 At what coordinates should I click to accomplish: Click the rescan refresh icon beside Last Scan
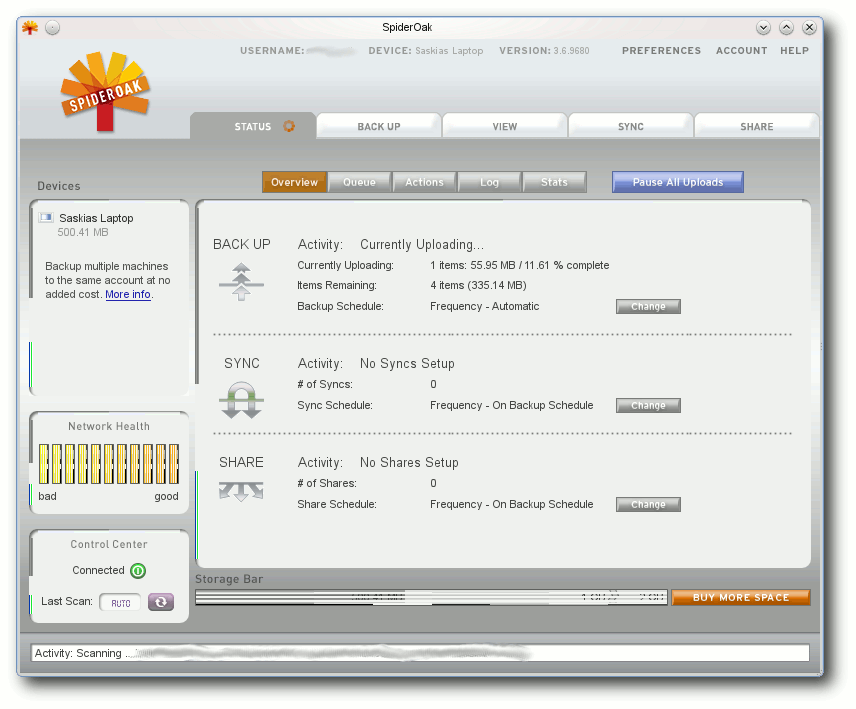point(160,602)
